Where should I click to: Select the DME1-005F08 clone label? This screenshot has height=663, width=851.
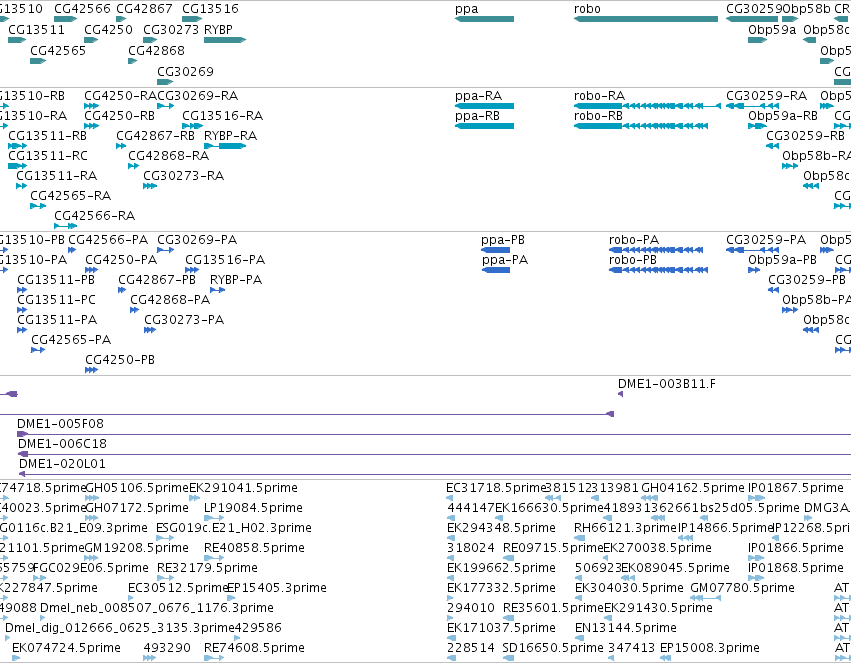click(60, 424)
